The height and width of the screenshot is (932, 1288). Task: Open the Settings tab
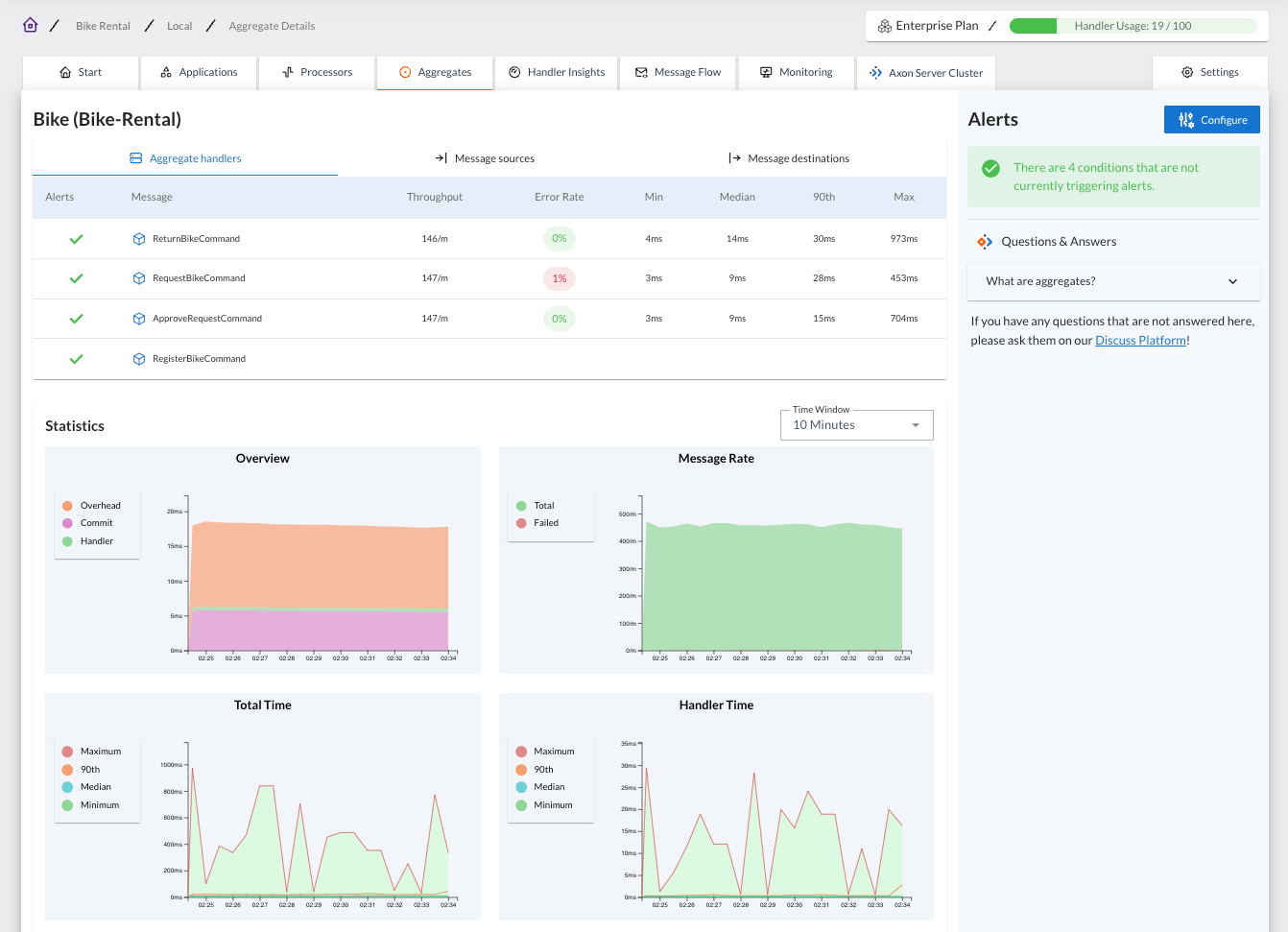pyautogui.click(x=1210, y=72)
